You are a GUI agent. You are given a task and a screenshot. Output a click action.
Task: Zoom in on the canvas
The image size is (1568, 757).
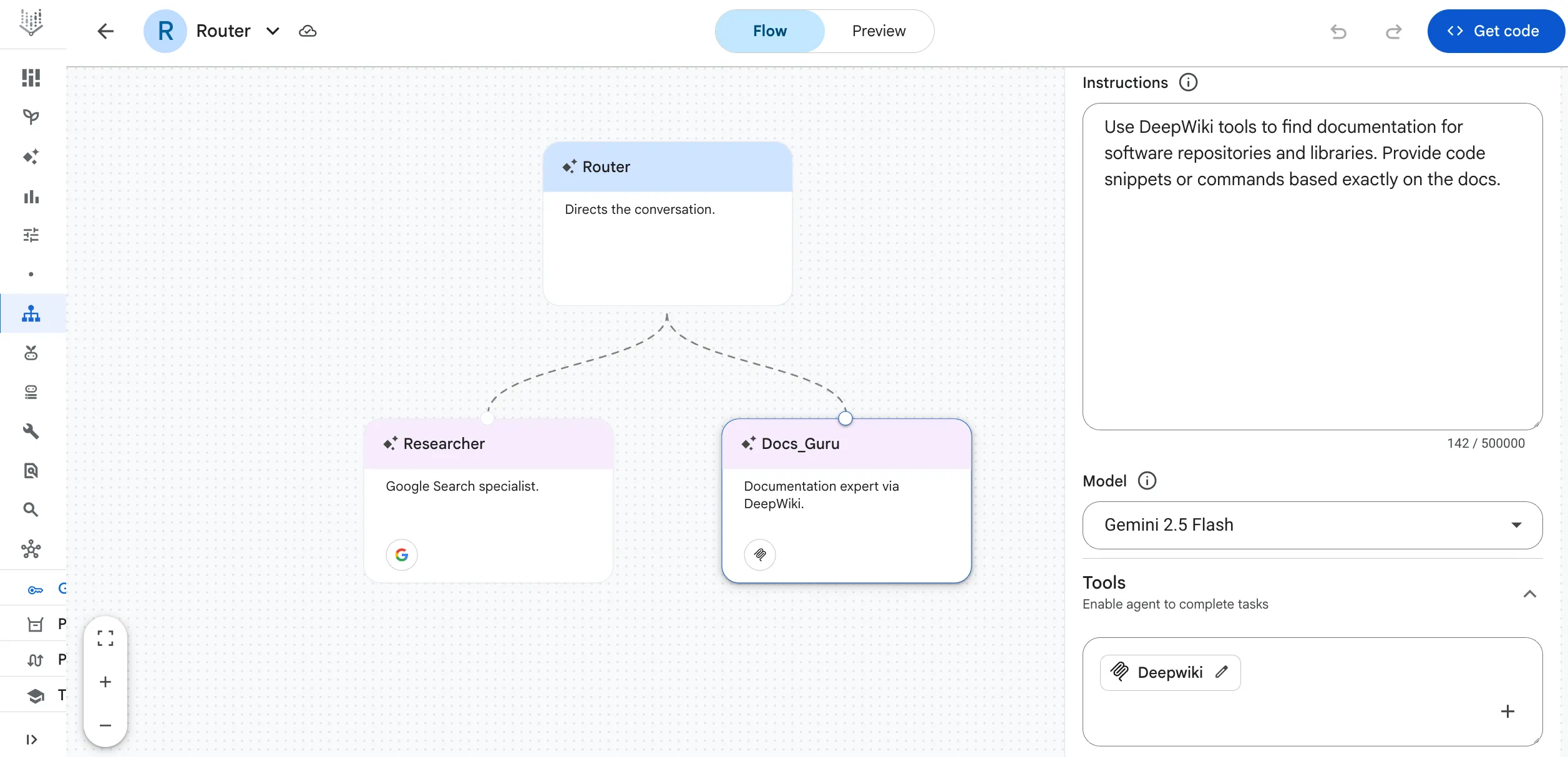(x=105, y=682)
